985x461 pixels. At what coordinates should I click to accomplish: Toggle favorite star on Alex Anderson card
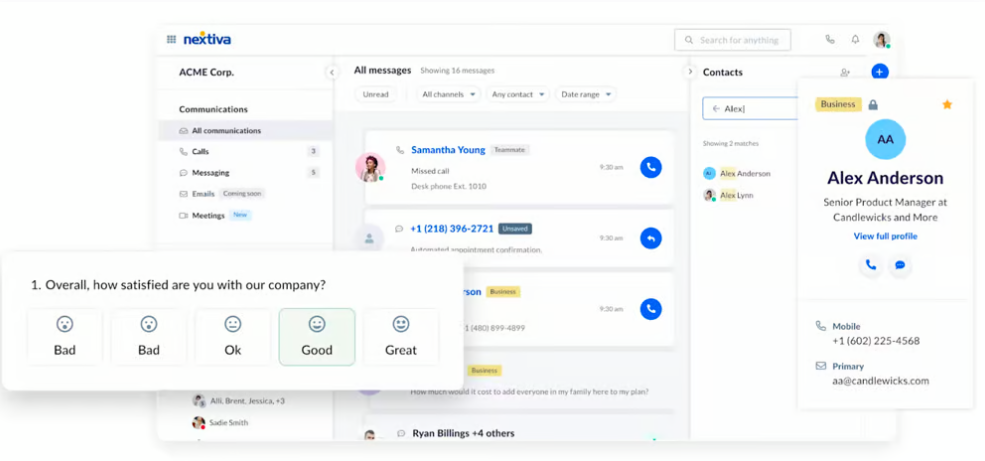coord(947,104)
